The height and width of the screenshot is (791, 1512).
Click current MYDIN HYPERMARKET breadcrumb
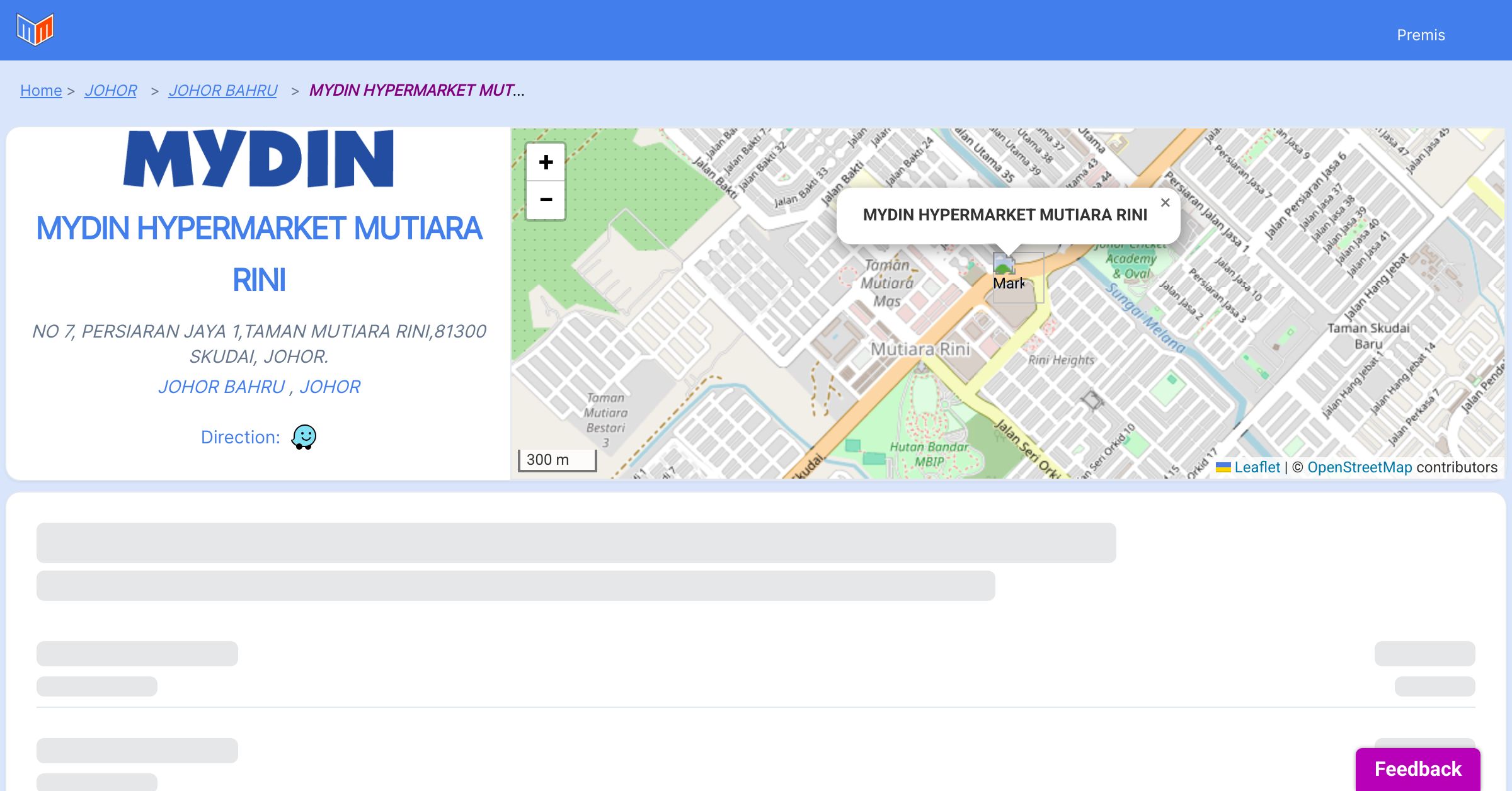416,91
